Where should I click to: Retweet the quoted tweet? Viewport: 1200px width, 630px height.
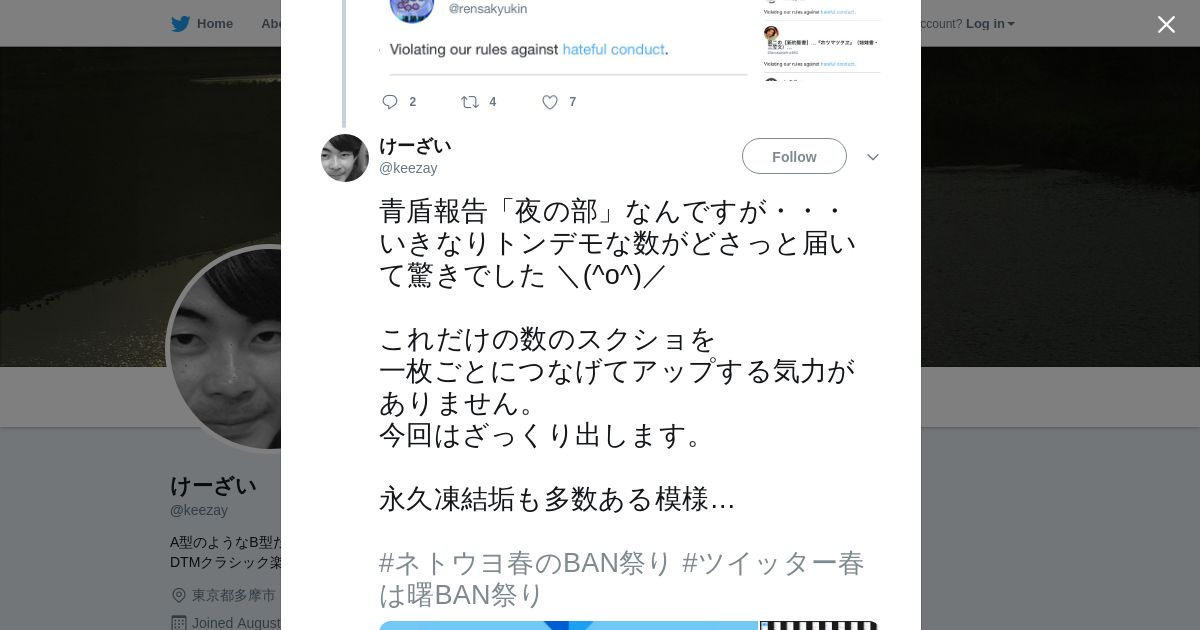tap(470, 102)
